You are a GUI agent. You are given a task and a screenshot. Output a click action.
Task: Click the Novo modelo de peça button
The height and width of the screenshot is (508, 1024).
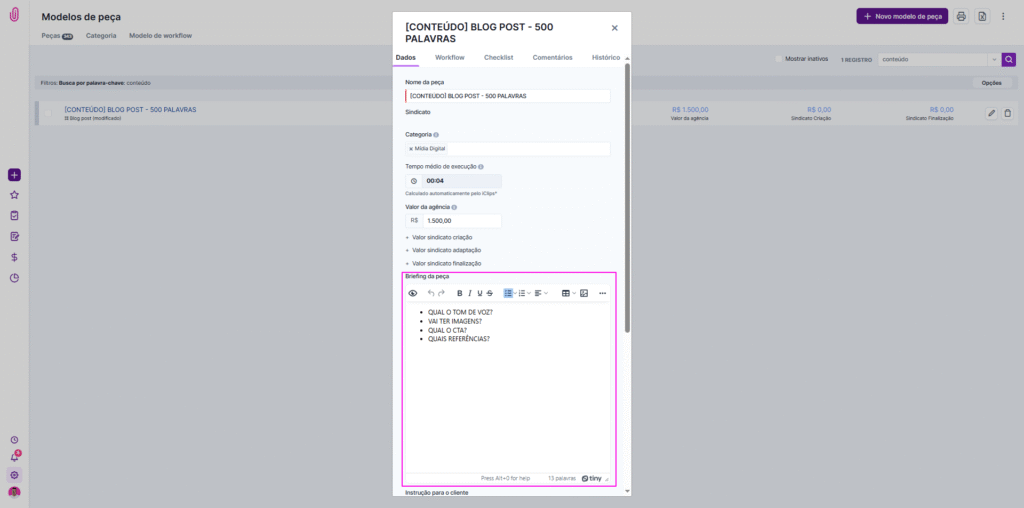point(901,16)
